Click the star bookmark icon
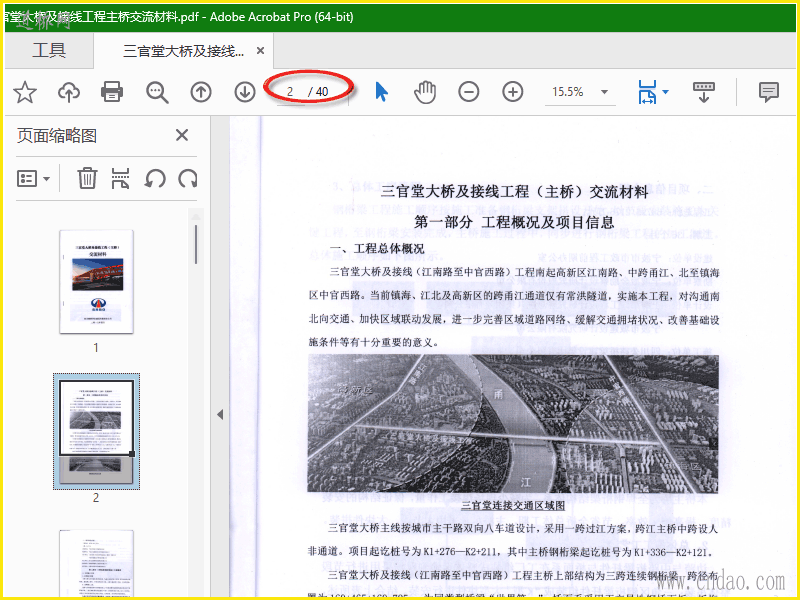Image resolution: width=800 pixels, height=600 pixels. (x=25, y=92)
